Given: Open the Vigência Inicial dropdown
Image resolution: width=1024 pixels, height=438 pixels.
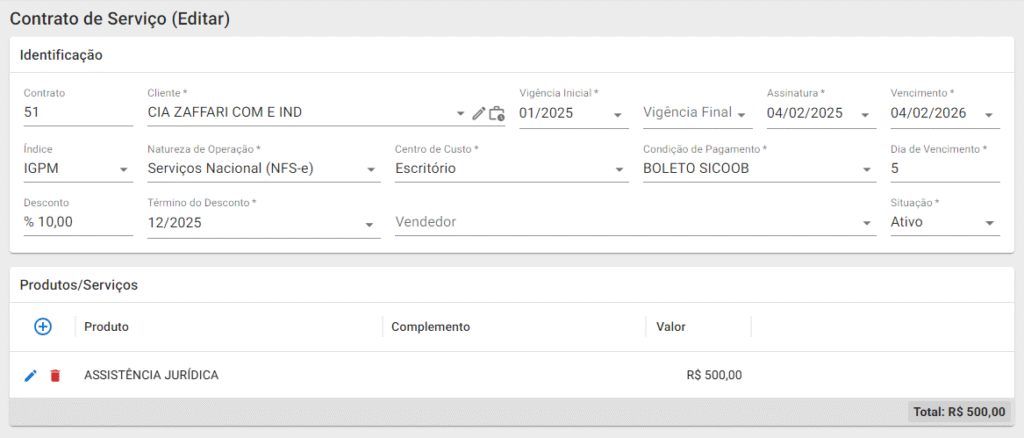Looking at the screenshot, I should click(x=618, y=114).
